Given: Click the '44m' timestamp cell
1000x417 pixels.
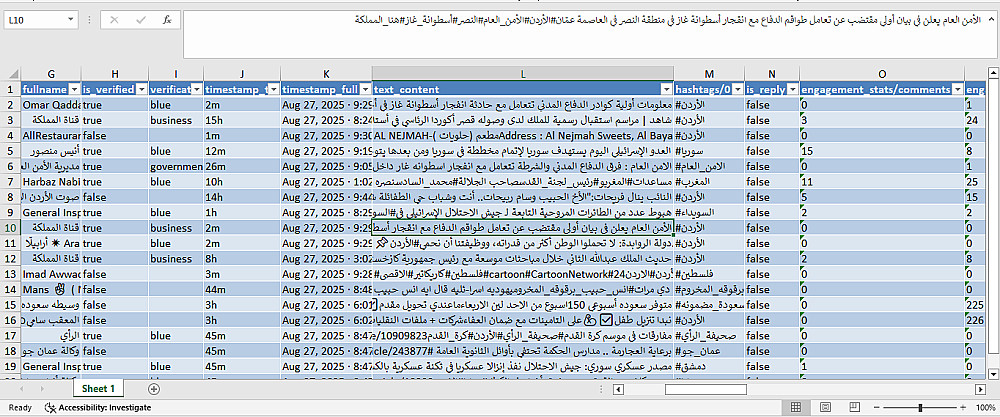Looking at the screenshot, I should point(242,289).
